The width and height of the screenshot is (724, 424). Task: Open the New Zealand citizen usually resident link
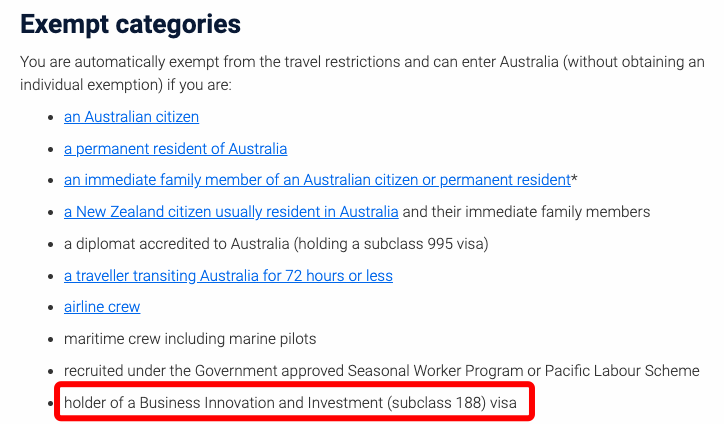(231, 212)
